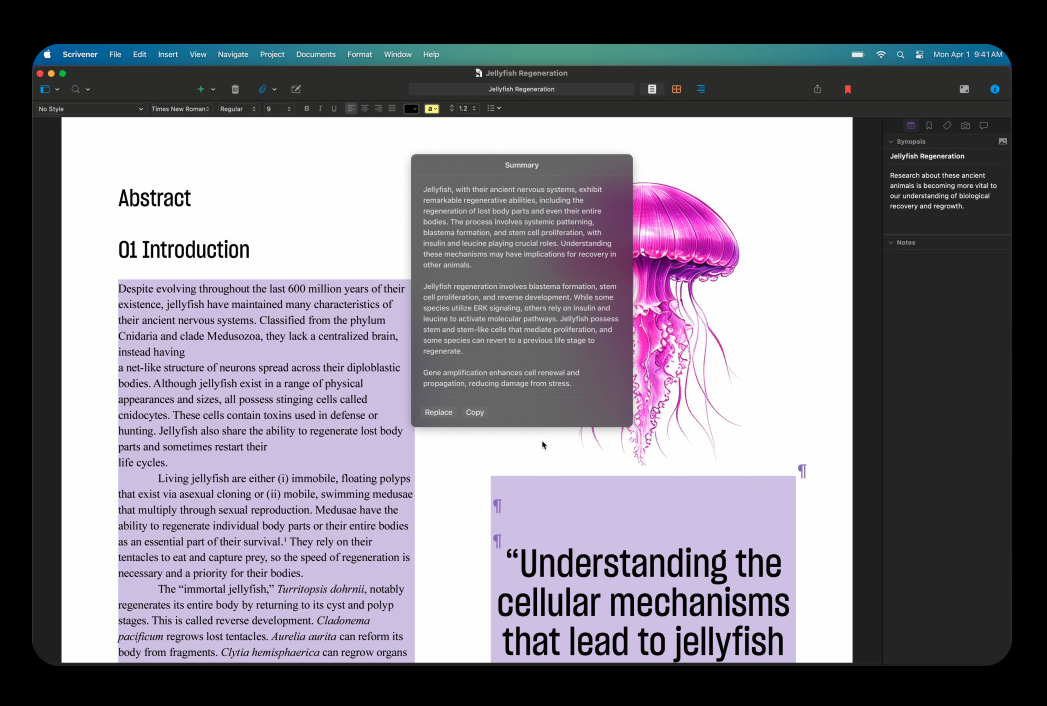Open the list style dropdown
Viewport: 1047px width, 706px height.
493,109
